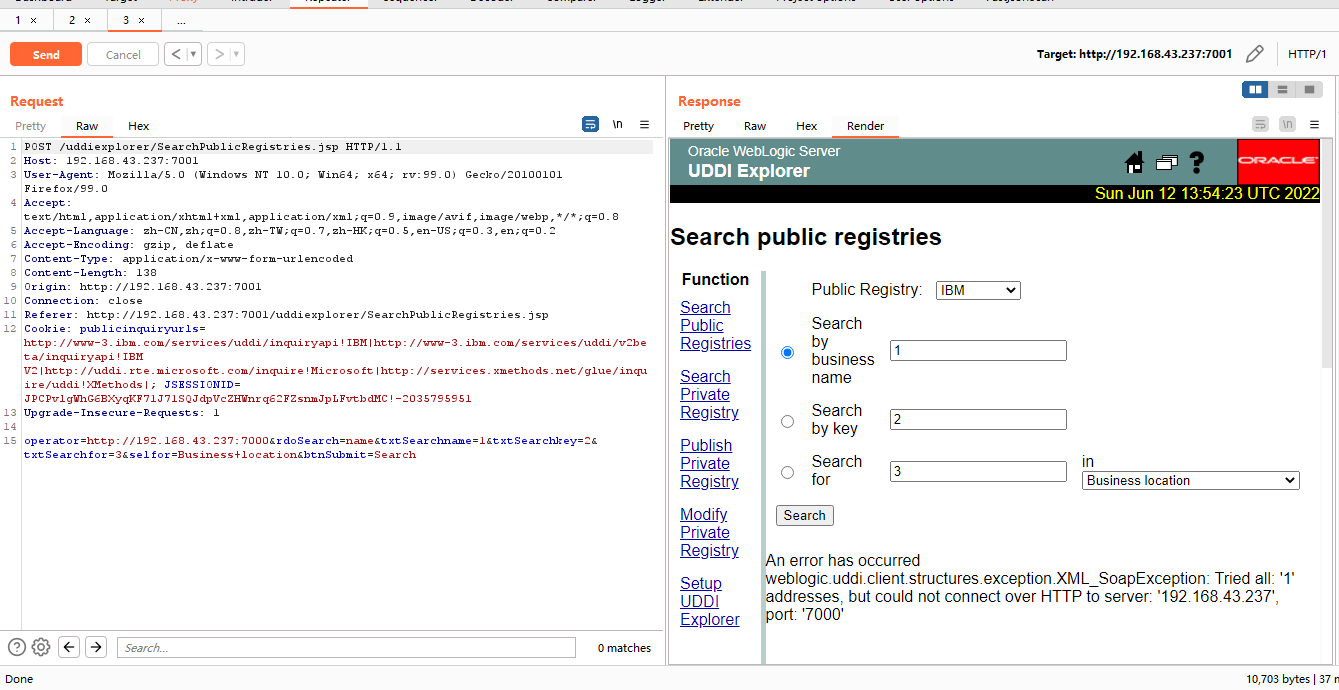
Task: Open Burp search help icon
Action: [x=17, y=647]
